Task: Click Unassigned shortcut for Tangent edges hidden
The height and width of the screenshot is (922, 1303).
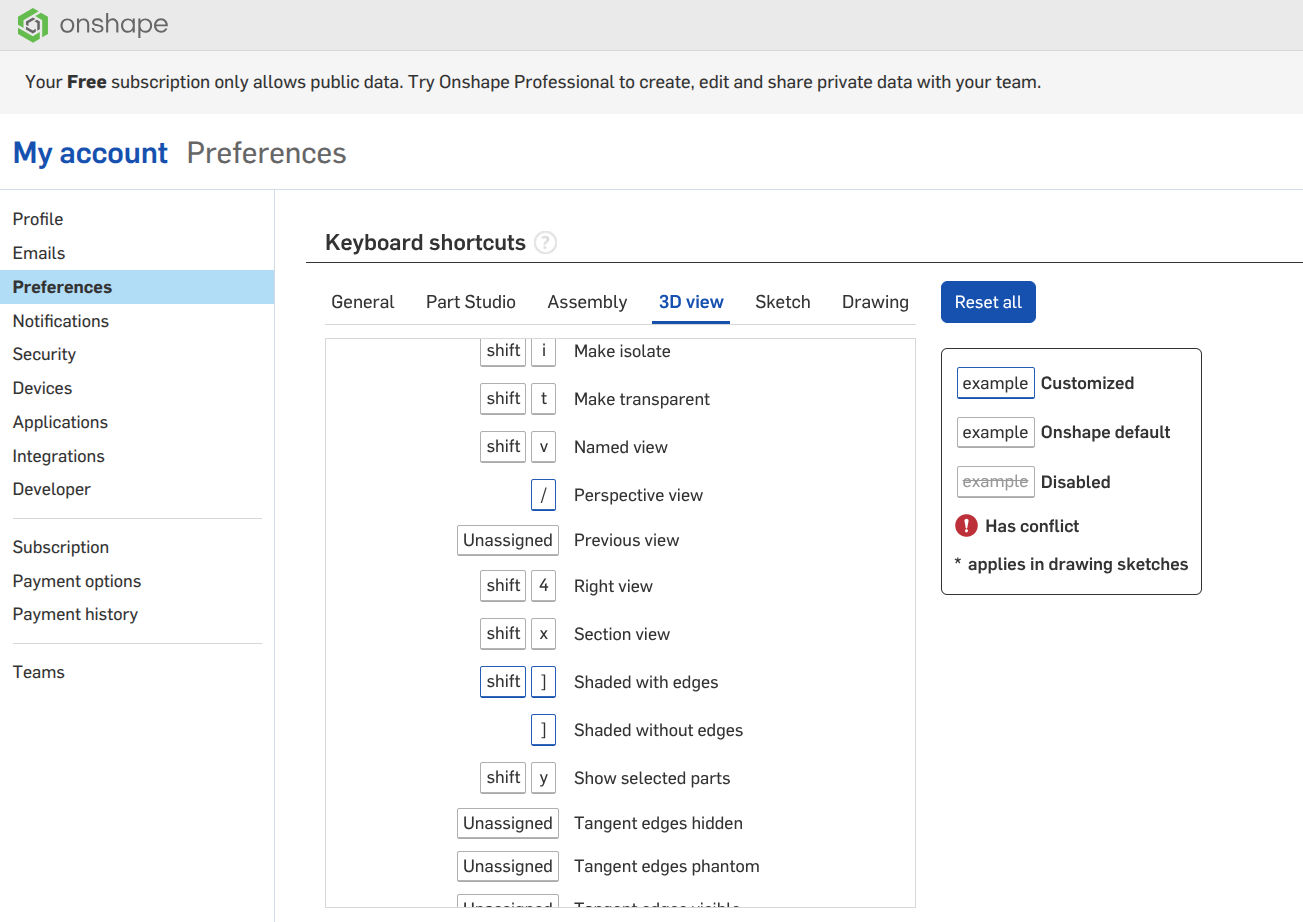Action: (507, 823)
